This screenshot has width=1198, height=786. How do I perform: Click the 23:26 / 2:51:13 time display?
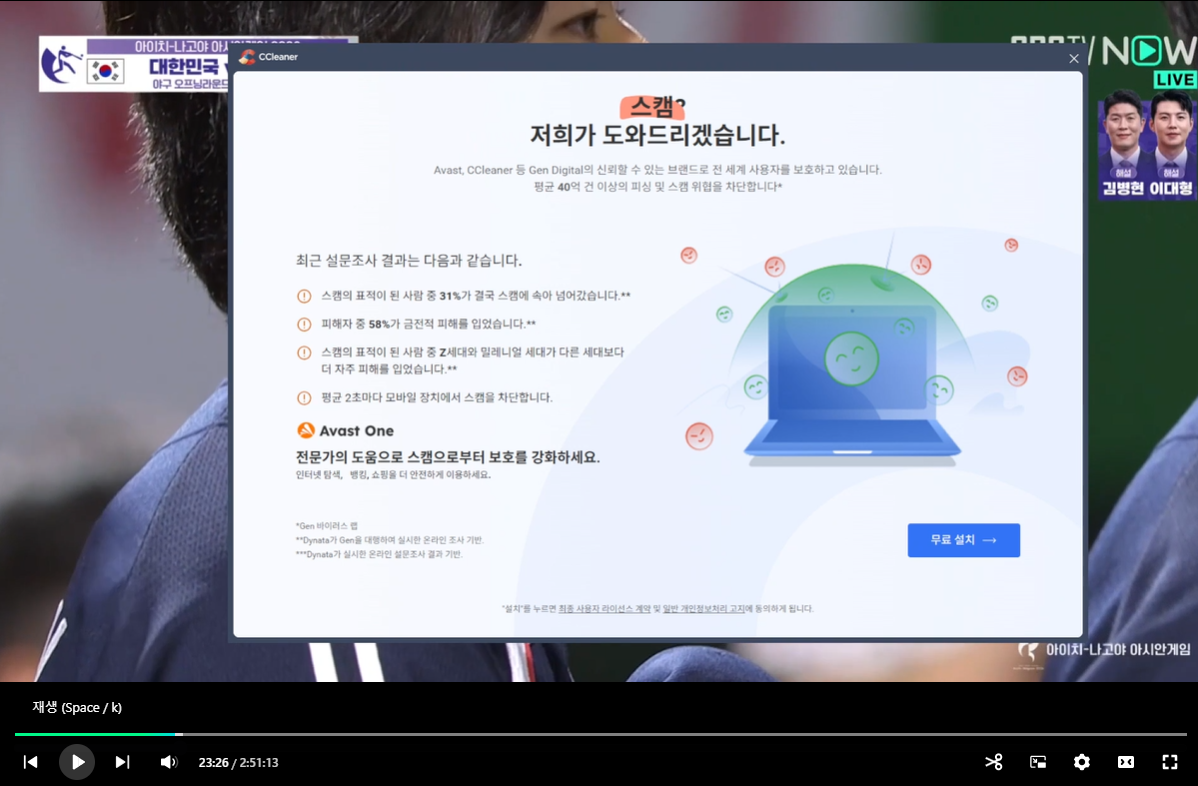coord(238,762)
